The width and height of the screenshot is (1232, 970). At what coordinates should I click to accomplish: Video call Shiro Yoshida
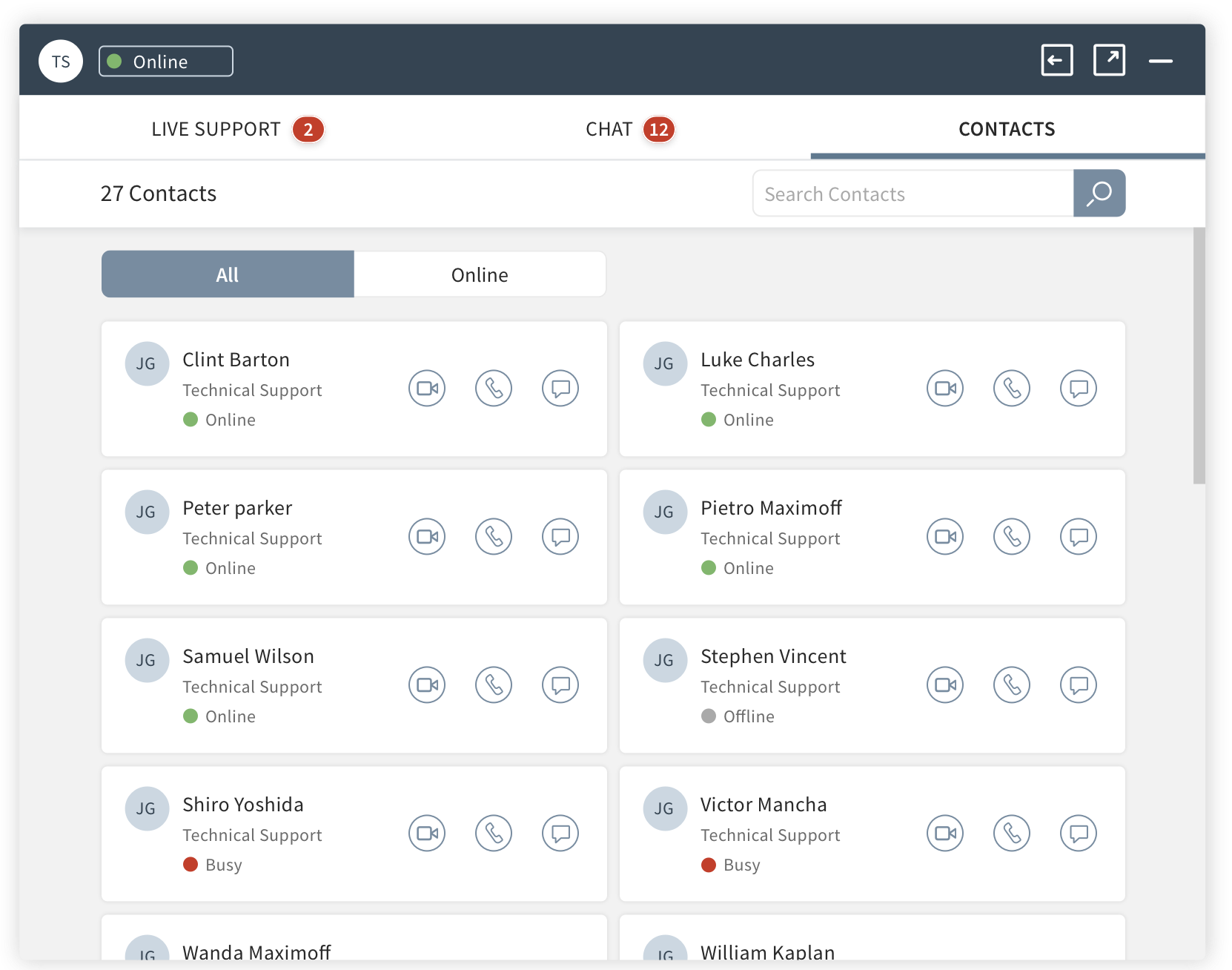pyautogui.click(x=427, y=833)
